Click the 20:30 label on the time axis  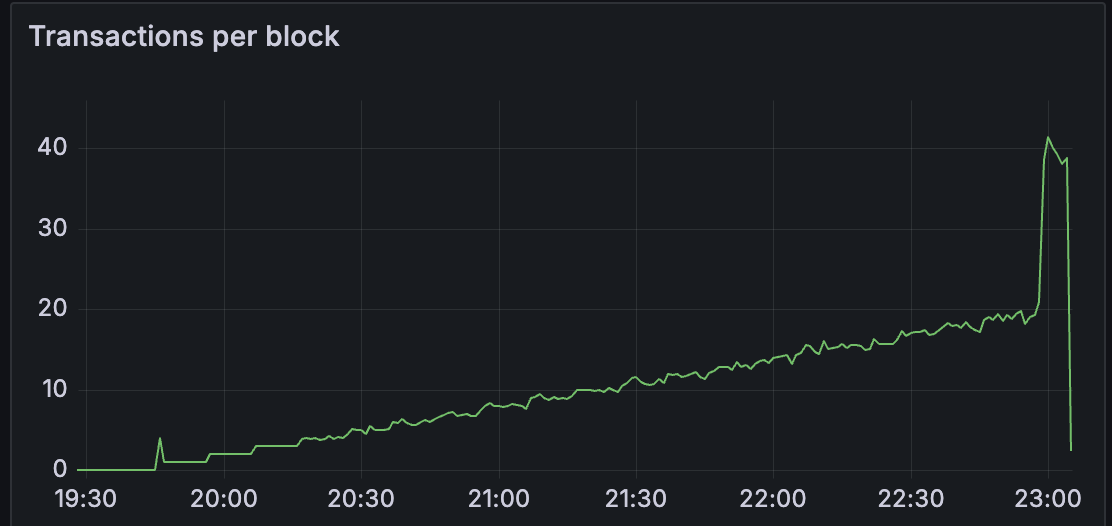(x=361, y=497)
